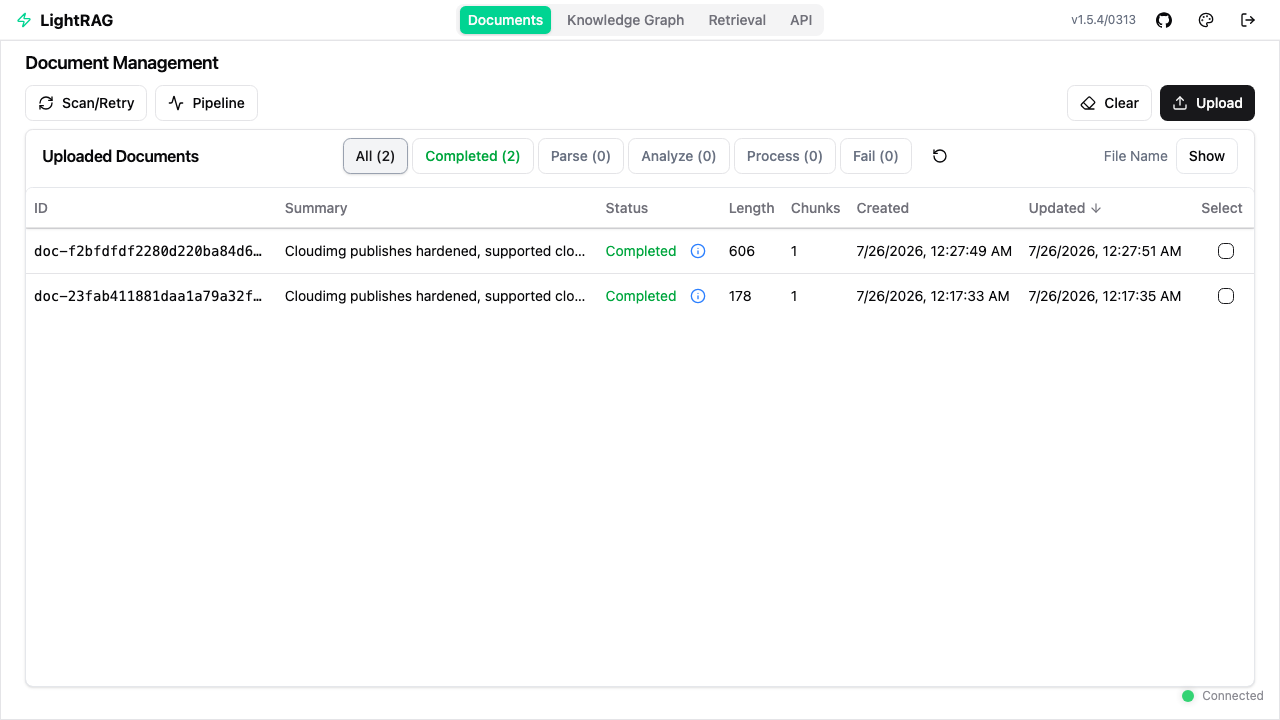Open info icon for doc-f2bfdfdf row
The height and width of the screenshot is (720, 1280).
(x=698, y=251)
